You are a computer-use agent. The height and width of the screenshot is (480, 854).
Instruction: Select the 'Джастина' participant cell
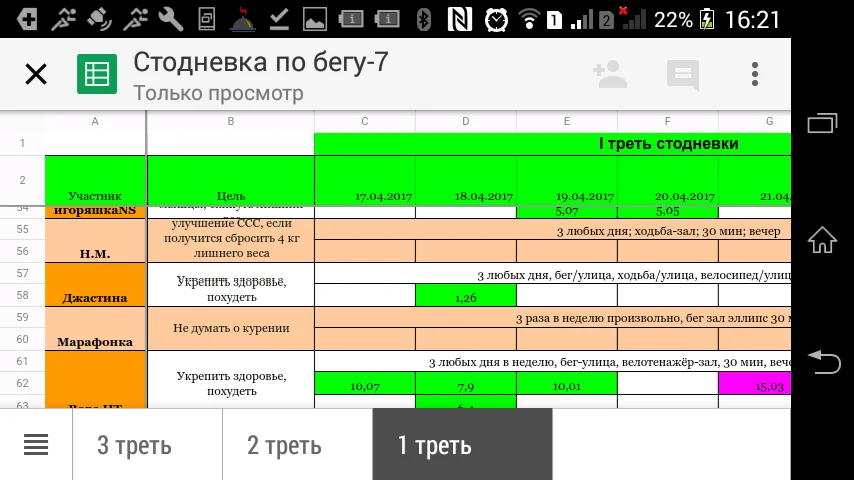click(x=95, y=285)
